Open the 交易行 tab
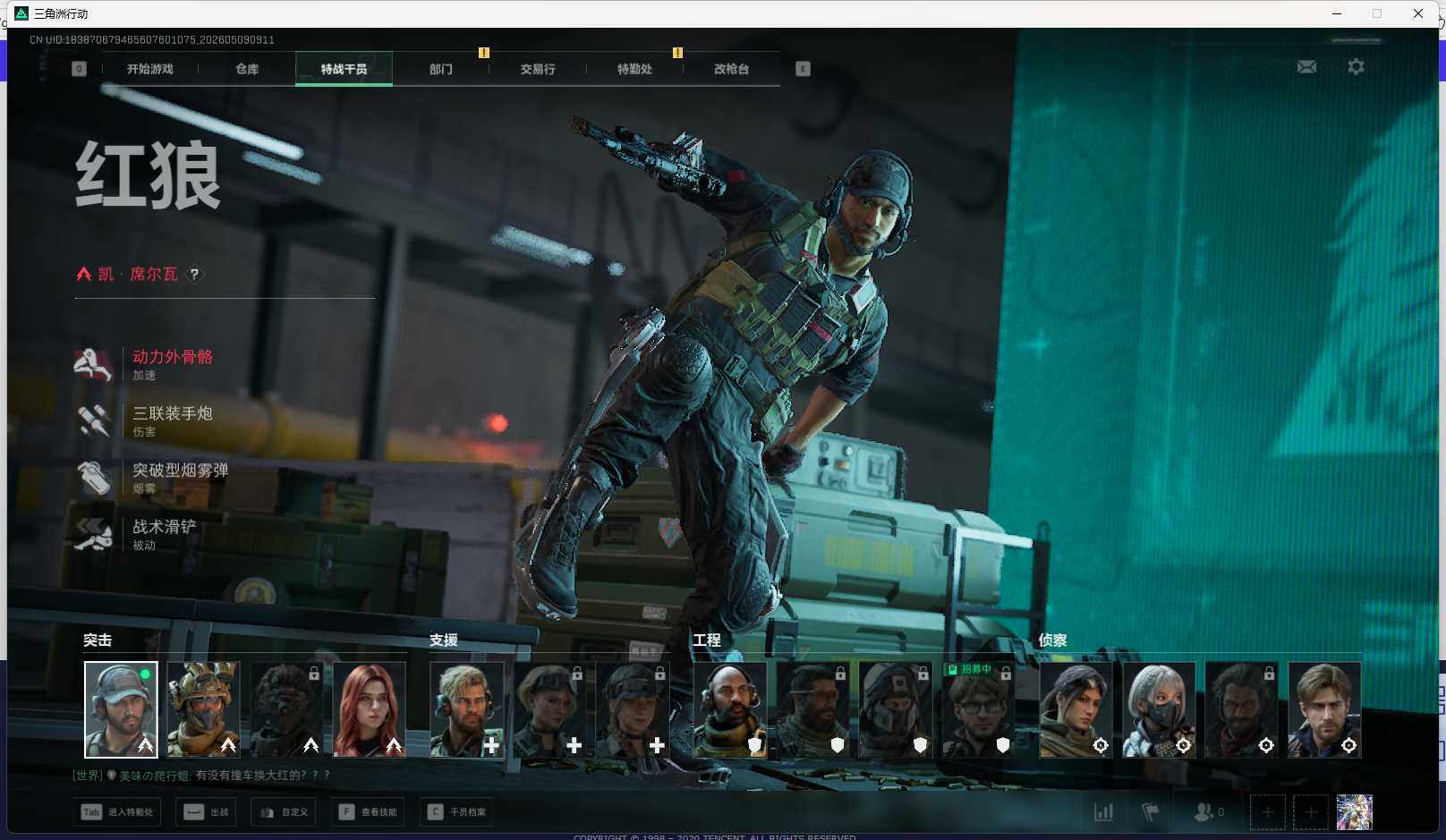 (x=538, y=69)
